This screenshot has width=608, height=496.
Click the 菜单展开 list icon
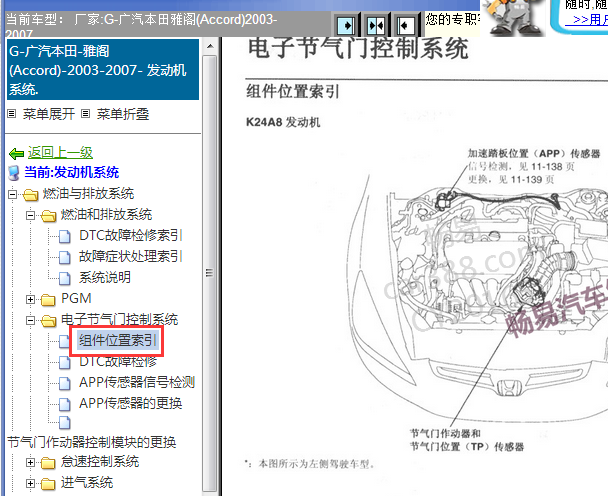pos(12,114)
